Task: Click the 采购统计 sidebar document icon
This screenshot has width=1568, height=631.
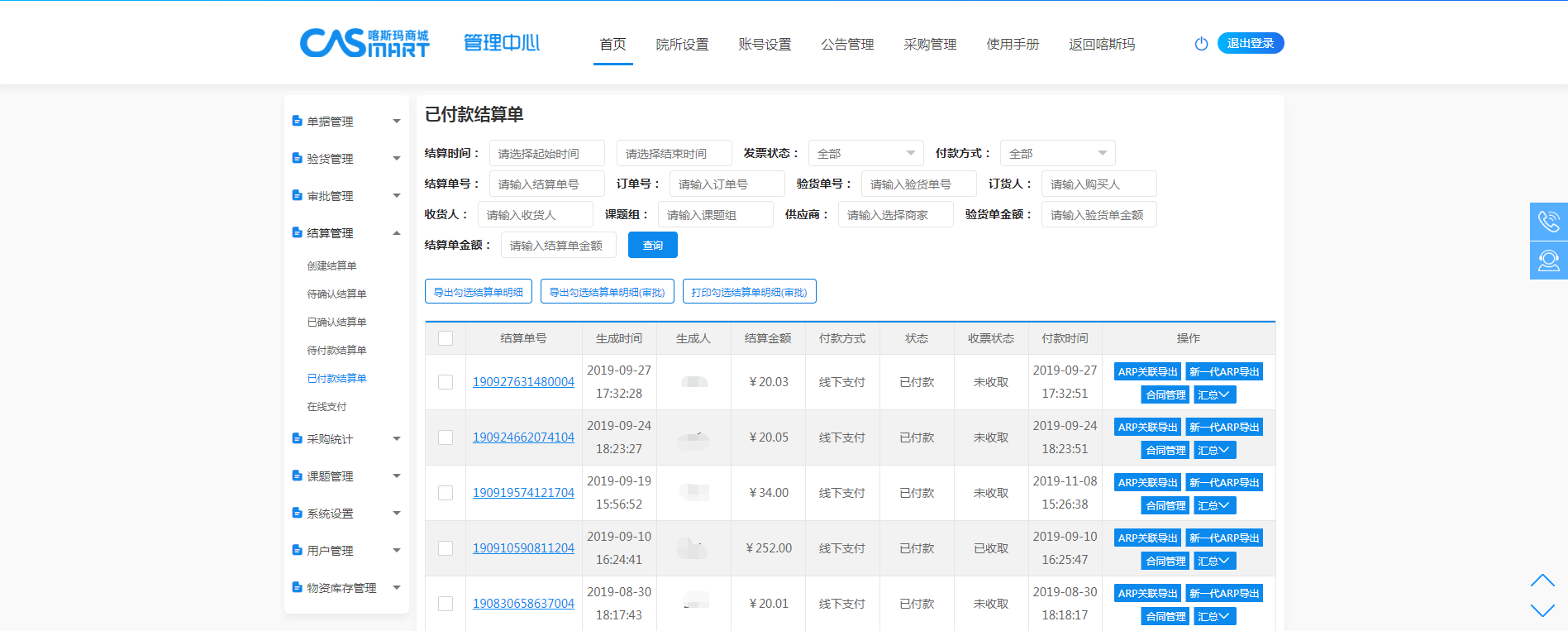Action: pos(297,438)
